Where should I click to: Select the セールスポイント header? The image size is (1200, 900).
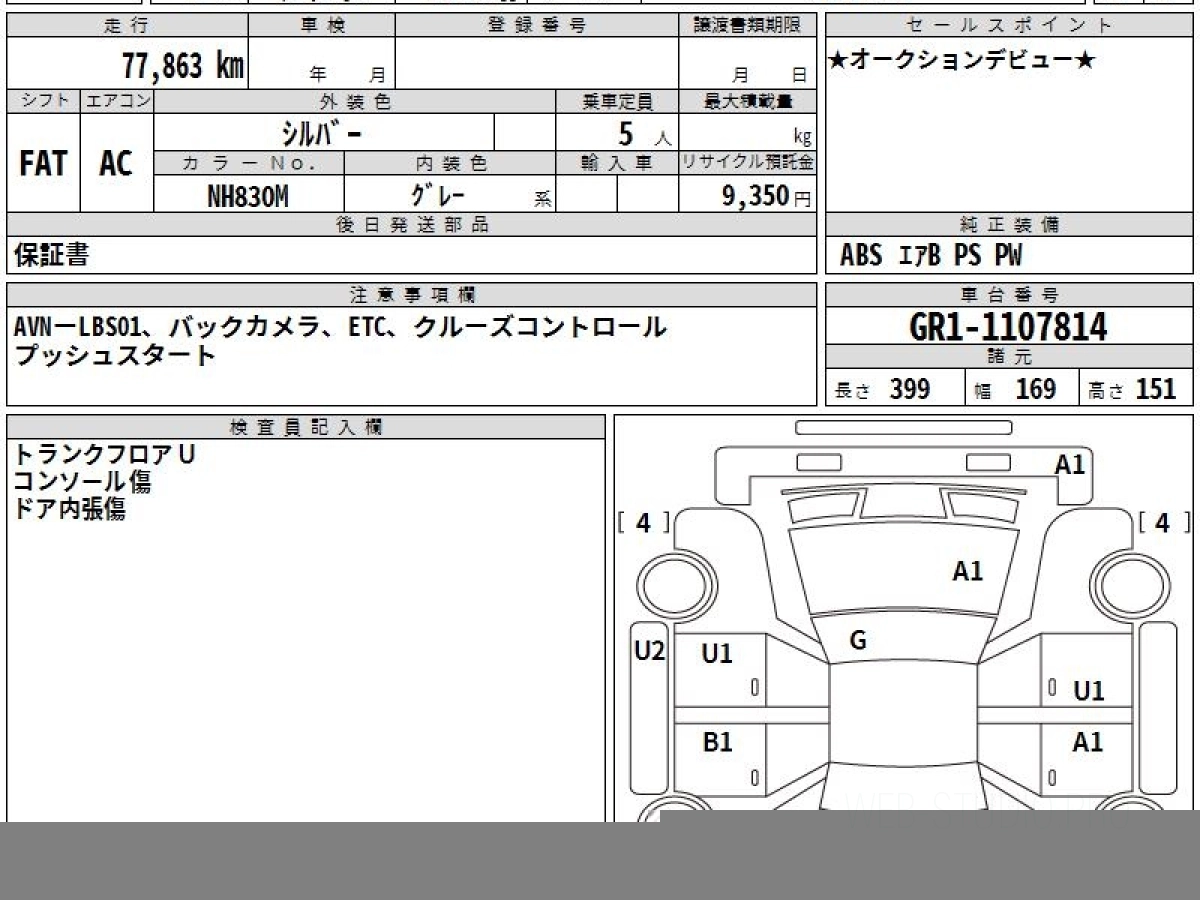(x=1010, y=25)
